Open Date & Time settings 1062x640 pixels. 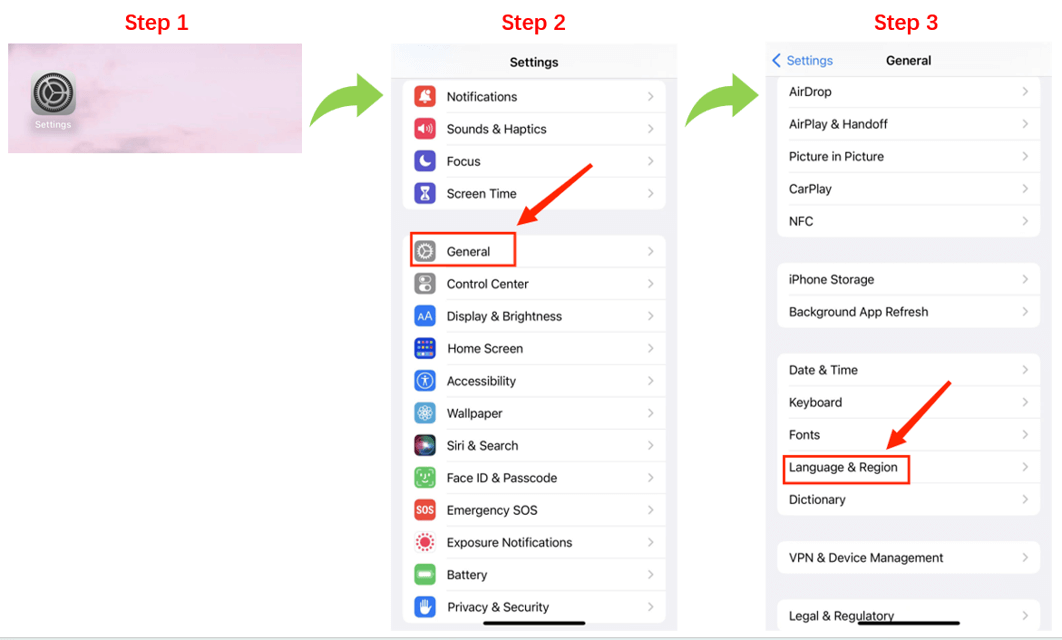tap(908, 370)
